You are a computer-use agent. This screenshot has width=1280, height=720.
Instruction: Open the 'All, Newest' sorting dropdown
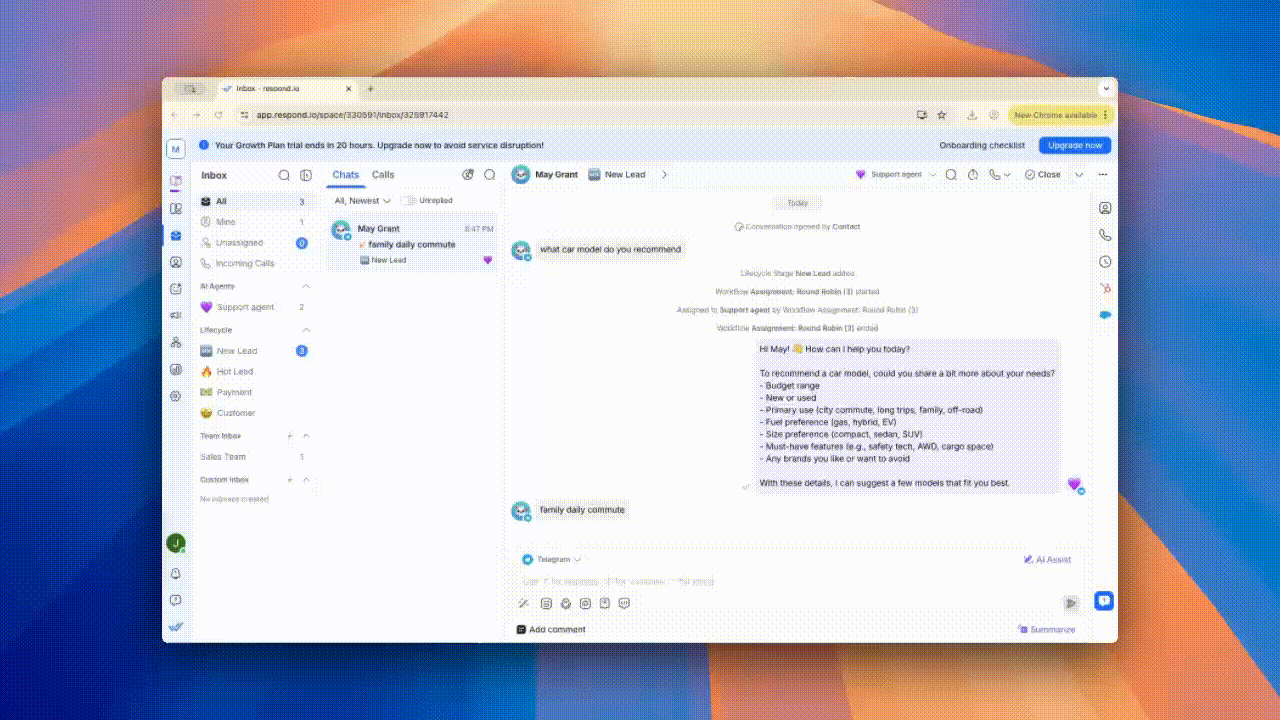(360, 200)
